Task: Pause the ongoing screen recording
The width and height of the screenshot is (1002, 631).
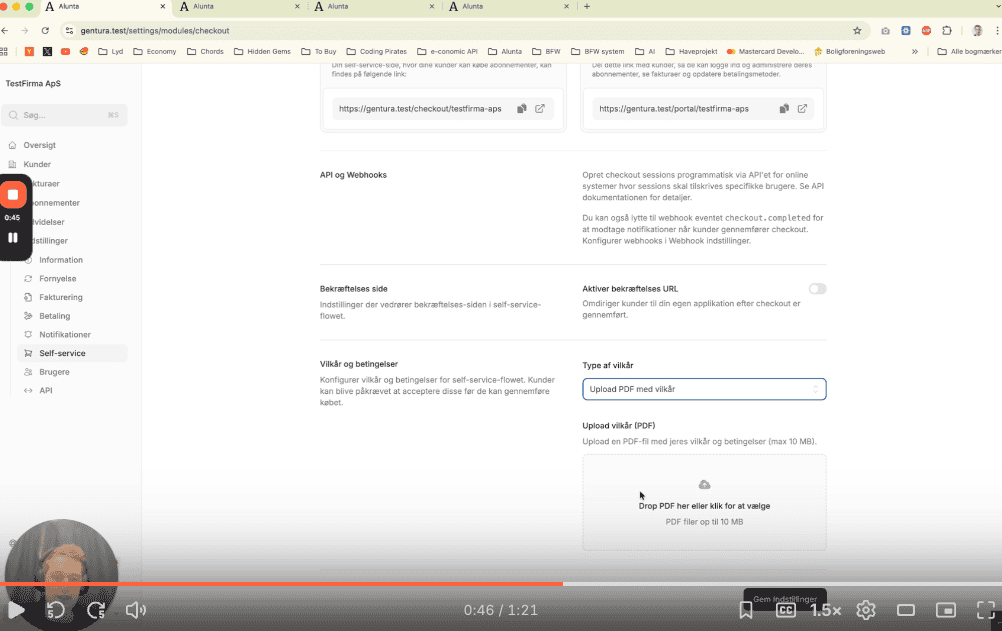Action: pyautogui.click(x=14, y=238)
